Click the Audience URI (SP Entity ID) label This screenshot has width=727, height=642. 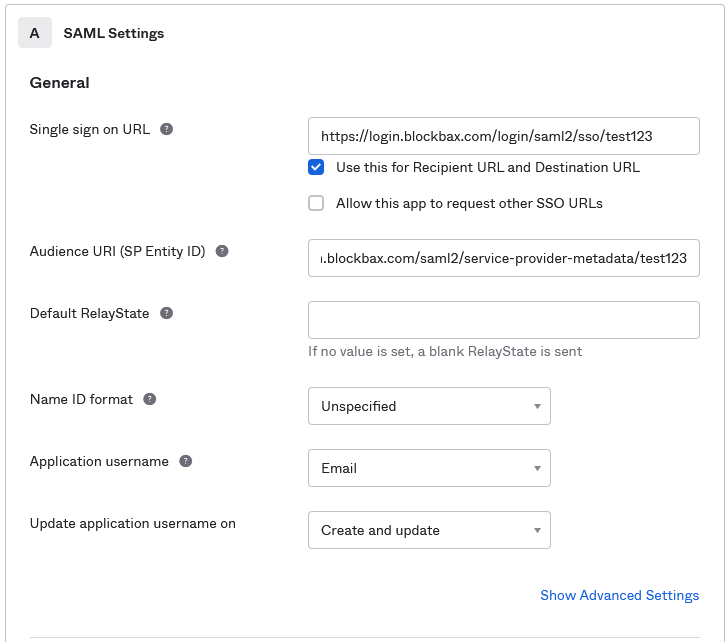(x=117, y=251)
